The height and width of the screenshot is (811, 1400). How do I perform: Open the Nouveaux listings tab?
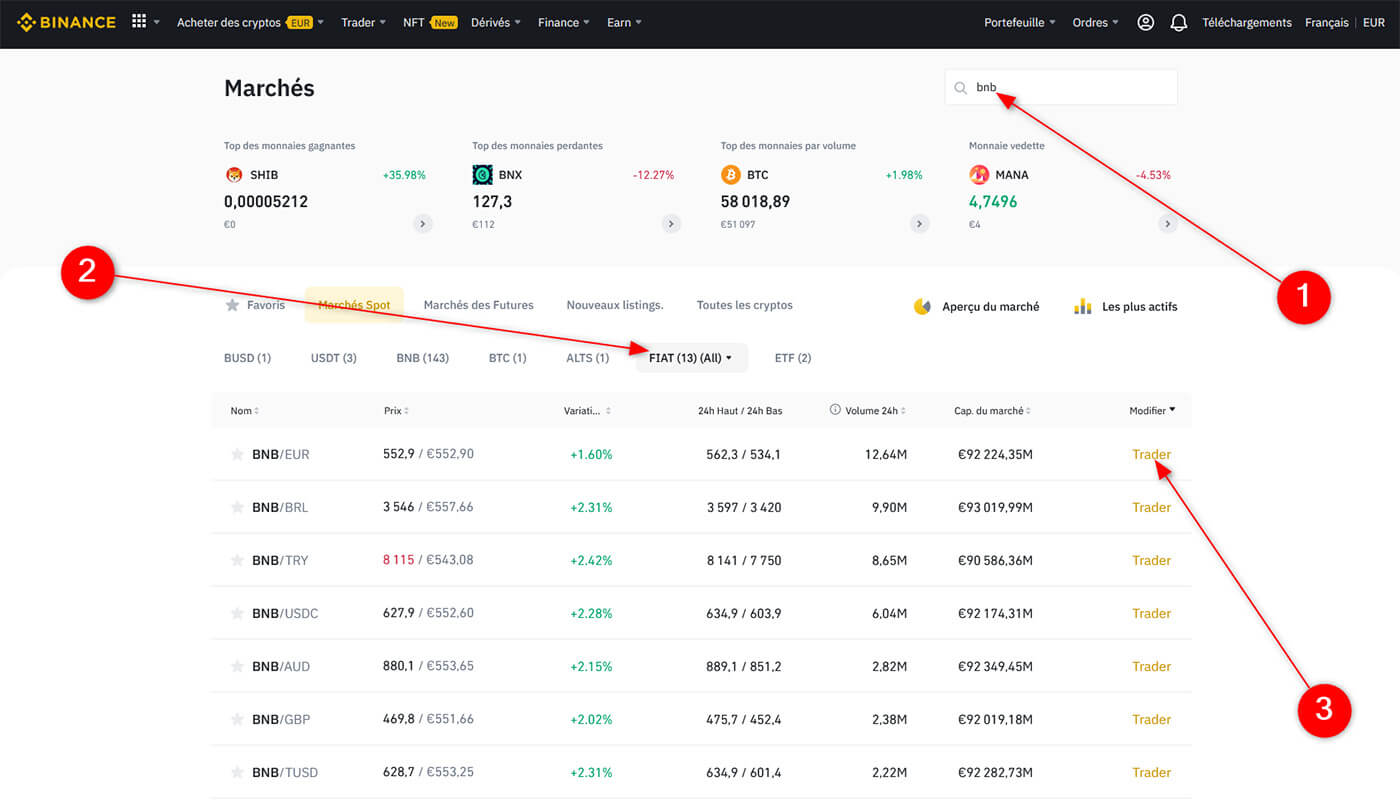(x=615, y=305)
